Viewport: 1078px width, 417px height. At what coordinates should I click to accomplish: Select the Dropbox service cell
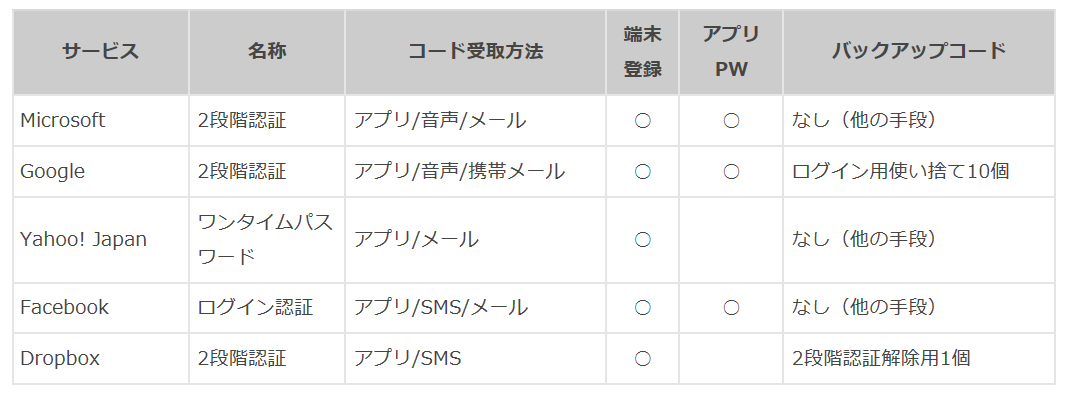click(x=101, y=359)
